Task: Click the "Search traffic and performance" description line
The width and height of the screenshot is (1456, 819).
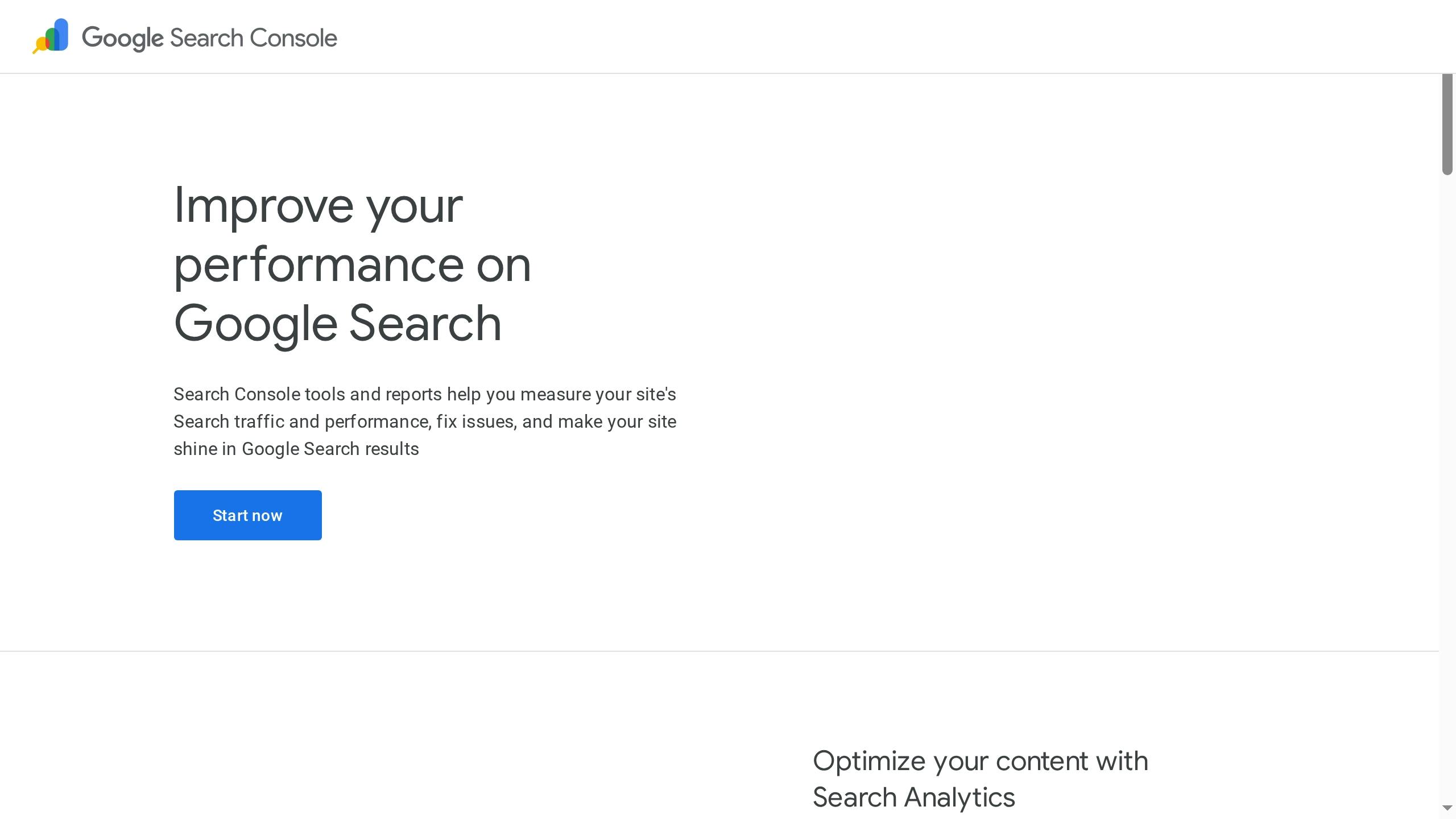Action: [424, 421]
